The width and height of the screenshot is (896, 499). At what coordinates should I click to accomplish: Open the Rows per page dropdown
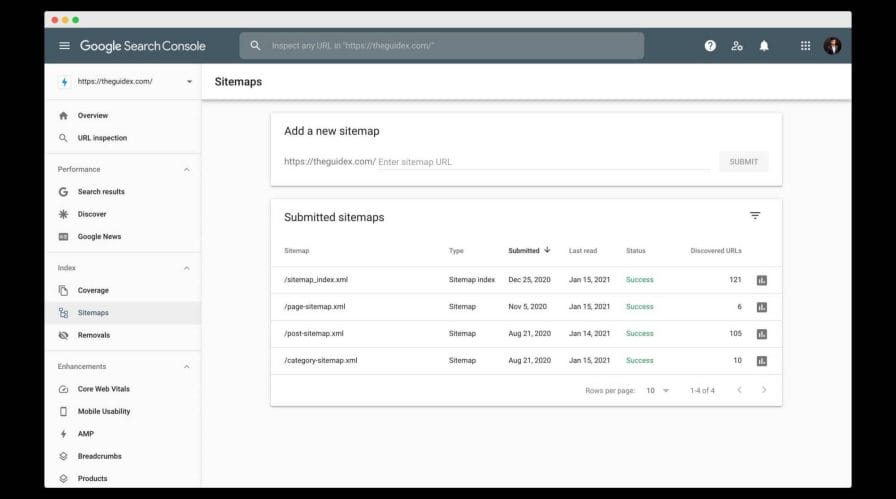click(x=657, y=390)
